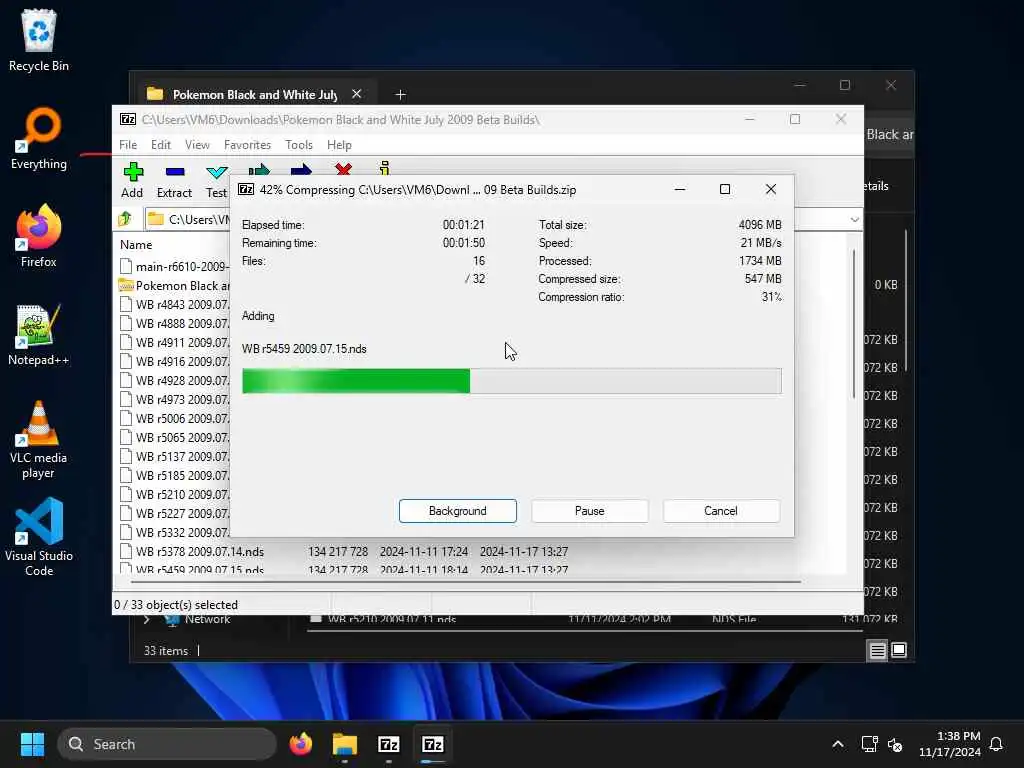The width and height of the screenshot is (1024, 768).
Task: Select the WB r5185 2009.07 file
Action: click(174, 475)
